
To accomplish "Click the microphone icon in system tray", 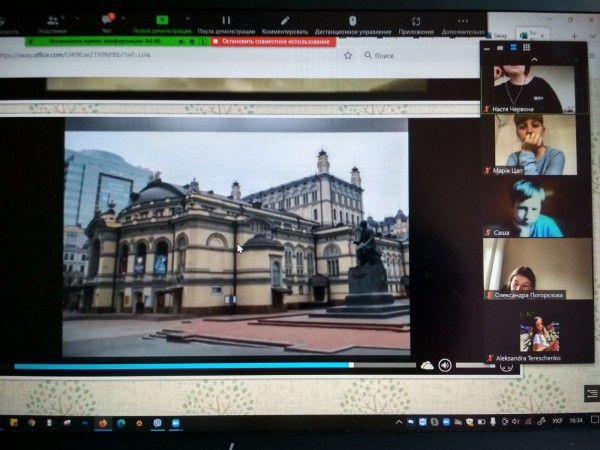I will [x=493, y=422].
